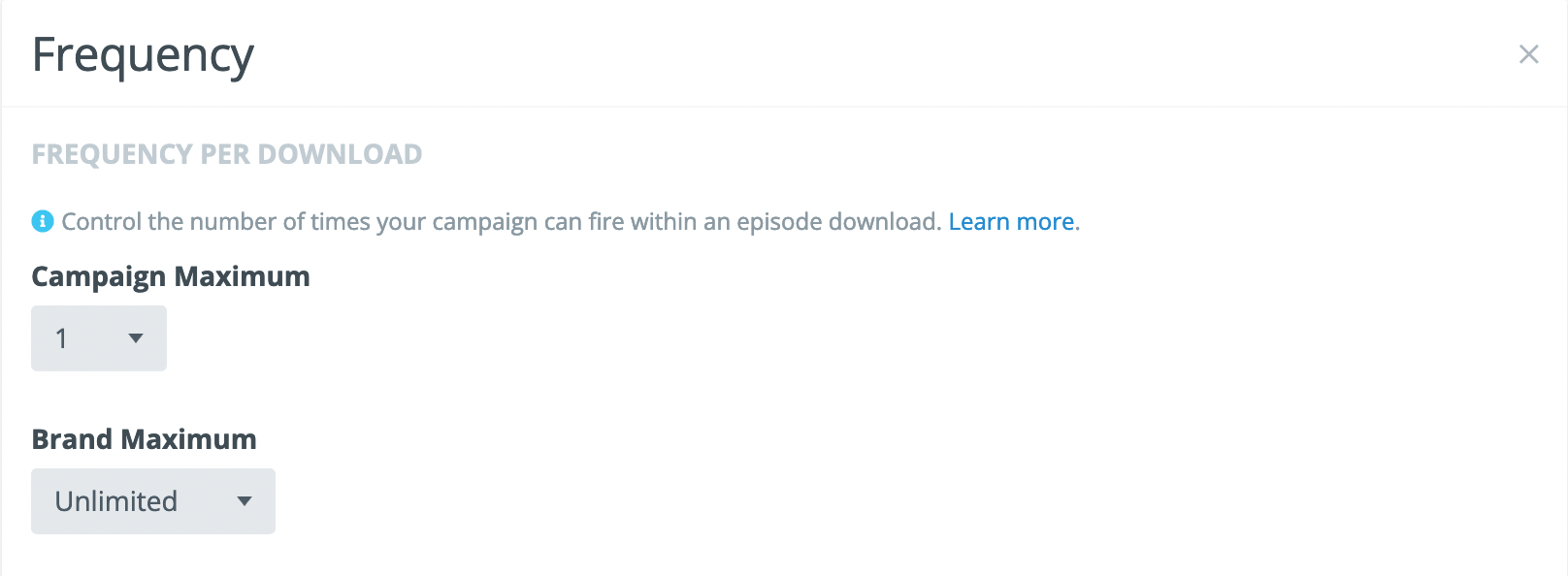Click the "Unlimited" value in Brand Maximum

(116, 501)
